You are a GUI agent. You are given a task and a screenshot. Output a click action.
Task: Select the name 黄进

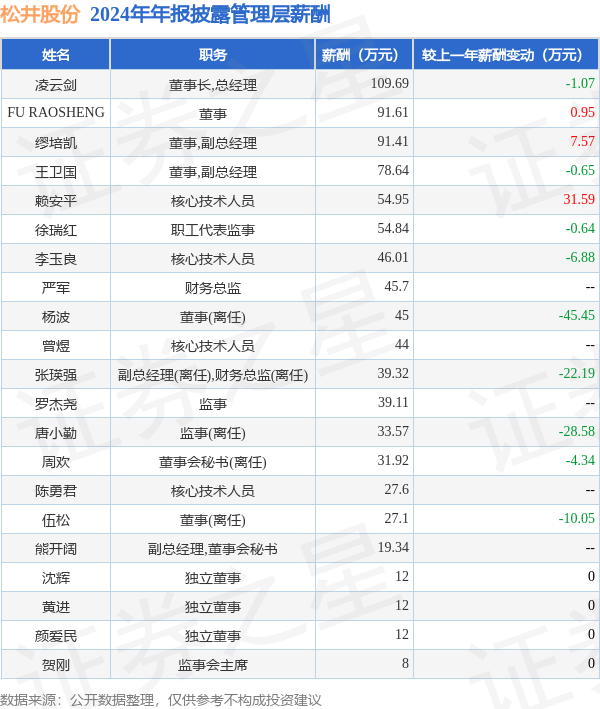pos(56,607)
